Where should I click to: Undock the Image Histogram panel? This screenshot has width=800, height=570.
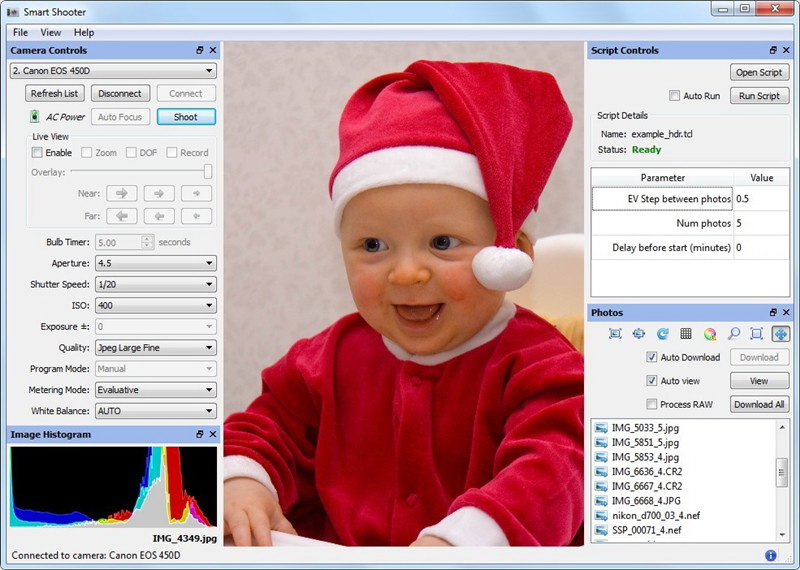coord(199,434)
